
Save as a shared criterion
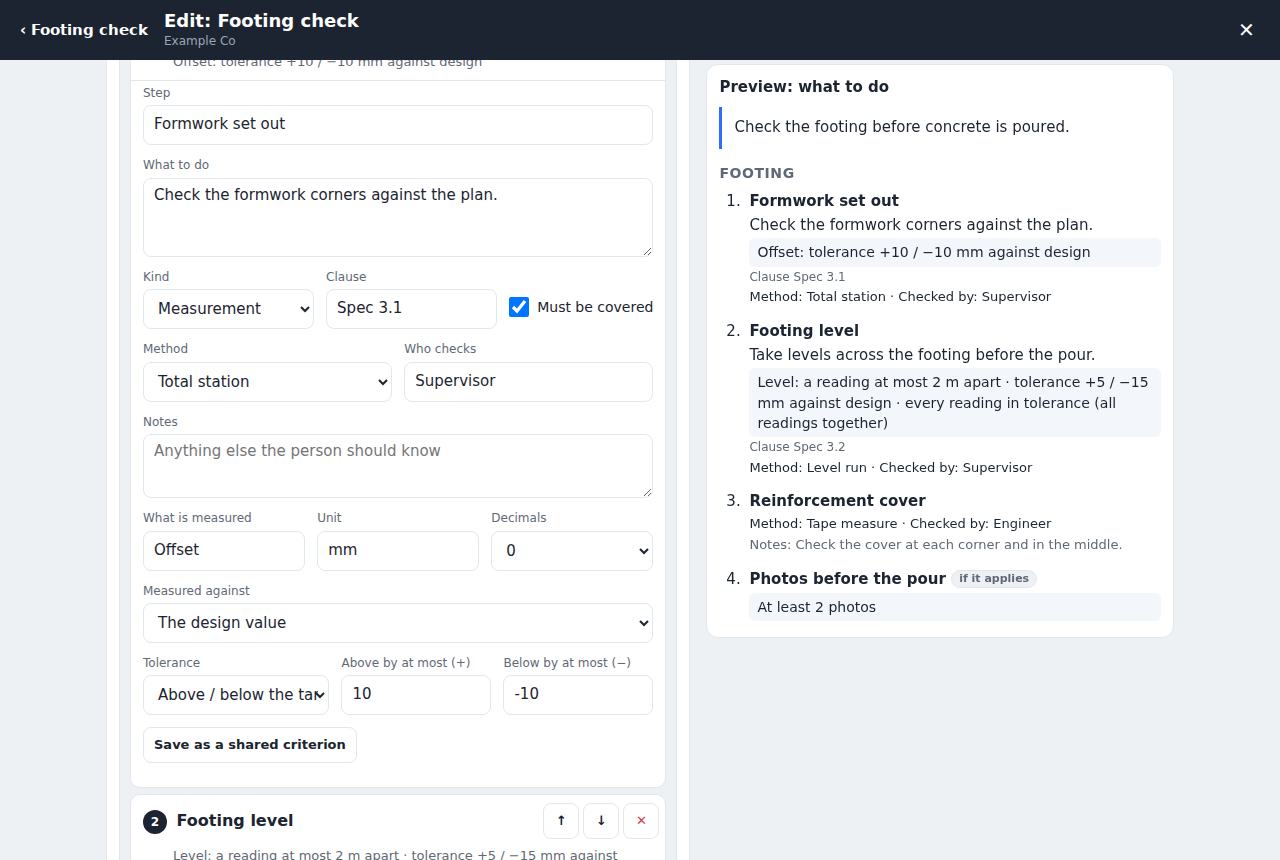click(250, 745)
